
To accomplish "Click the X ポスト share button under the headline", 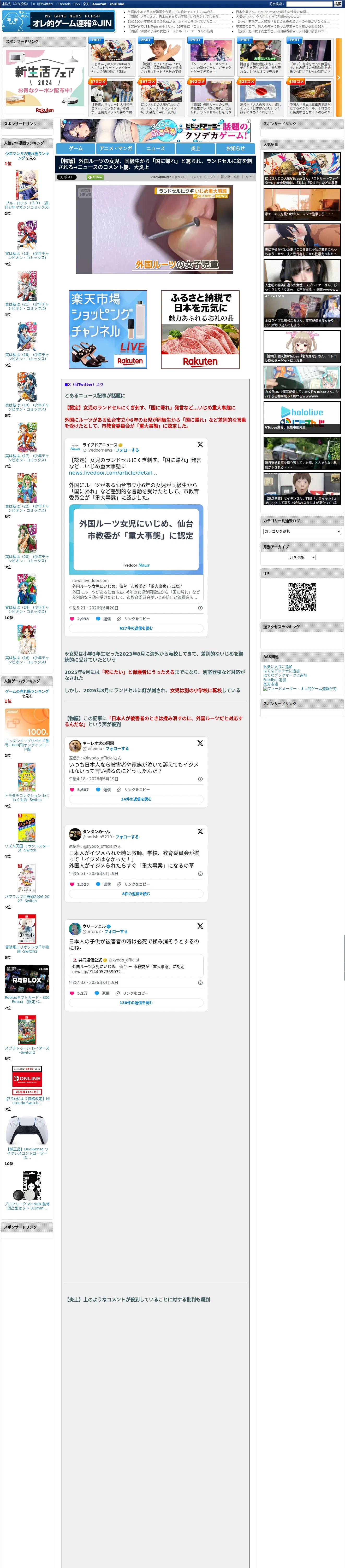I will point(67,177).
